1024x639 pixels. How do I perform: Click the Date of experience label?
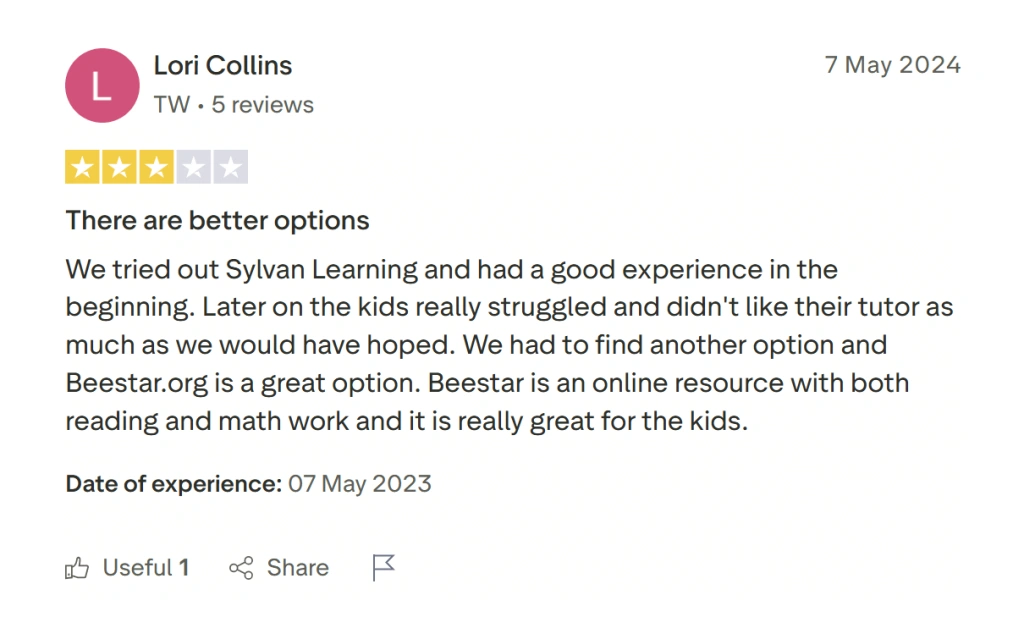tap(172, 483)
